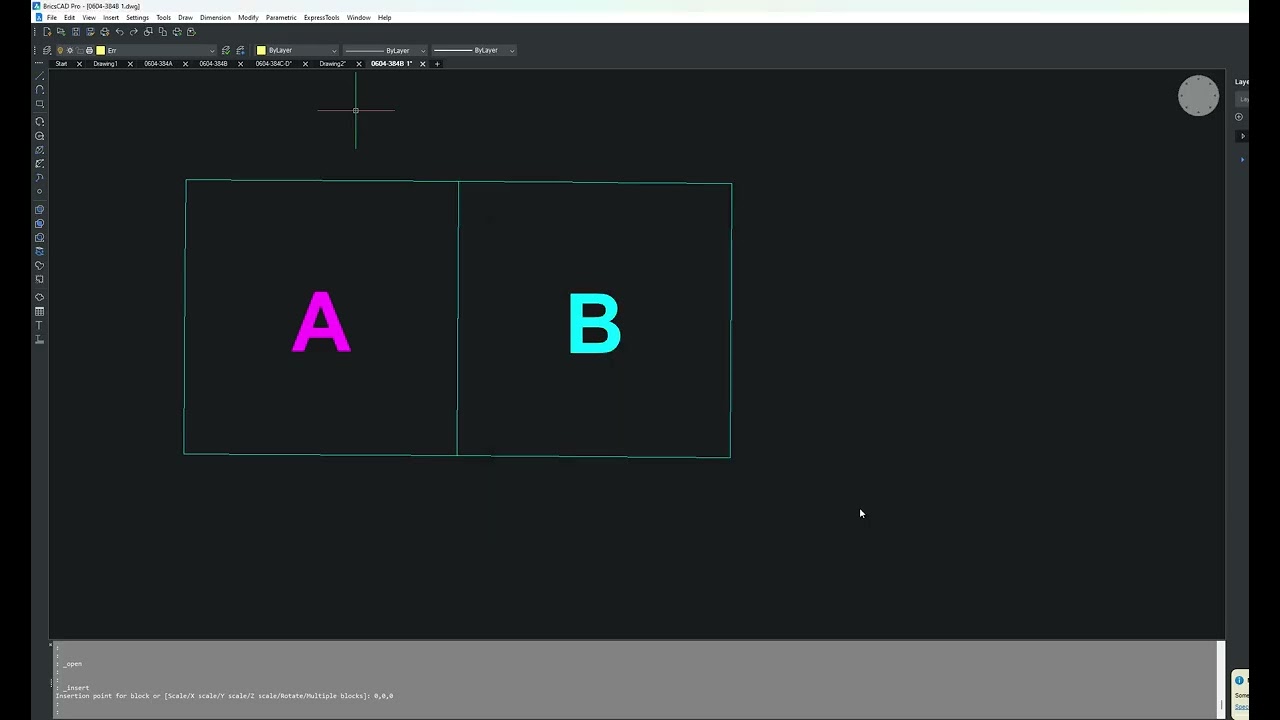Open the Modify menu
This screenshot has height=720, width=1280.
(248, 18)
